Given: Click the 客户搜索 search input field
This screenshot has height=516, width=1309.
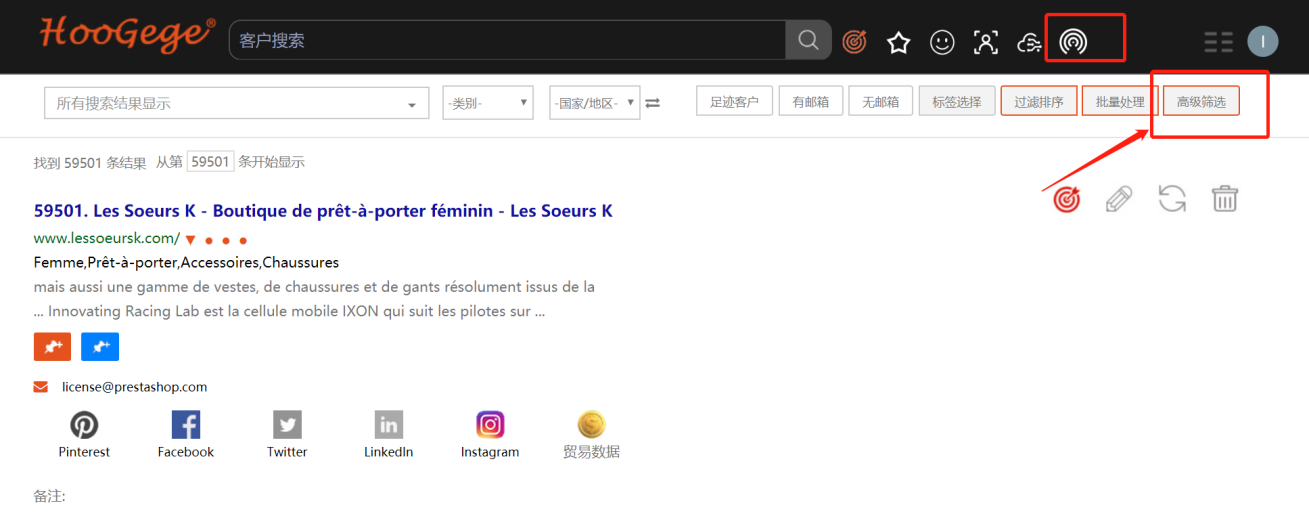Looking at the screenshot, I should tap(508, 41).
